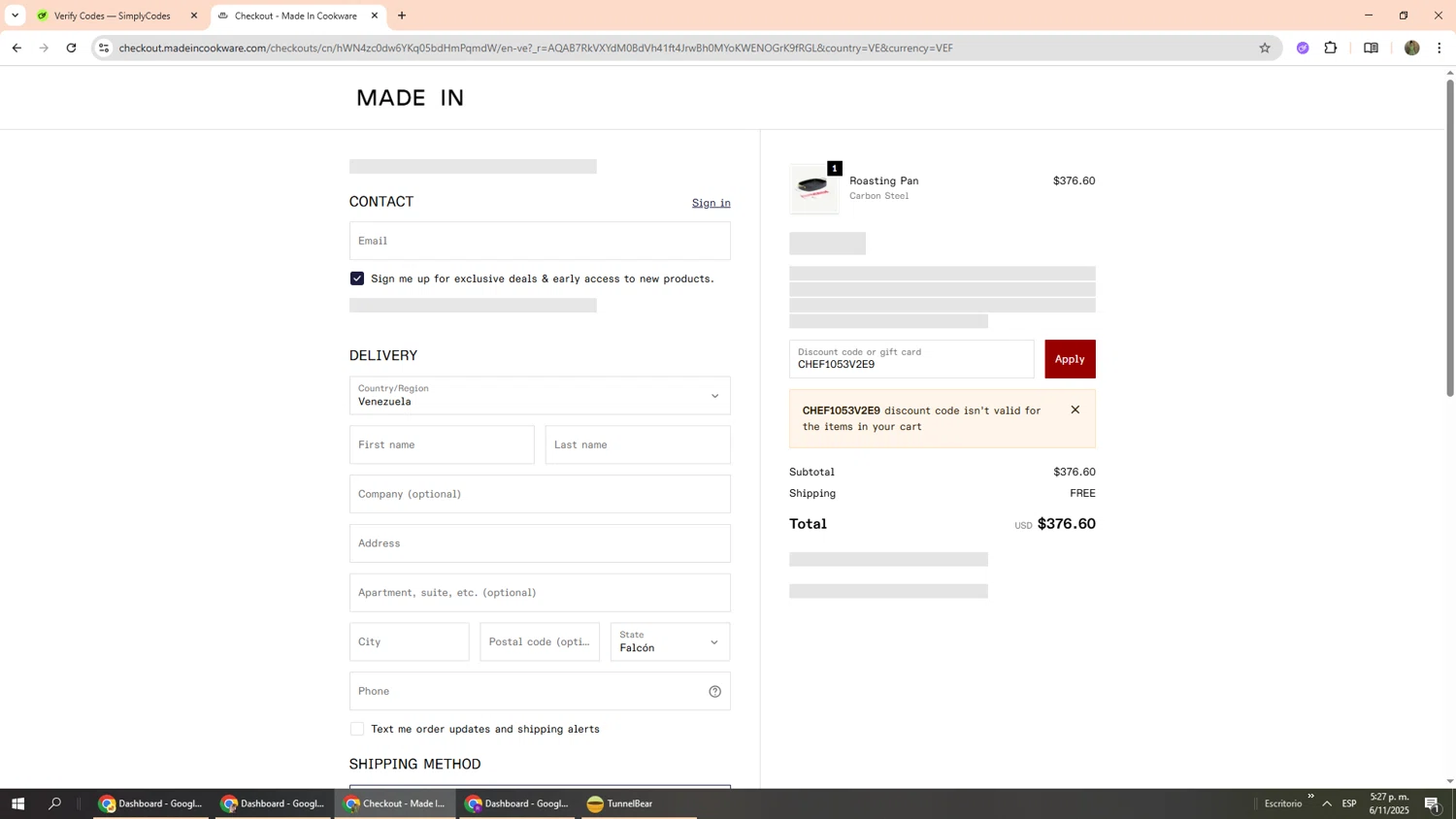Open the notification center icon
The width and height of the screenshot is (1456, 819).
1432,803
